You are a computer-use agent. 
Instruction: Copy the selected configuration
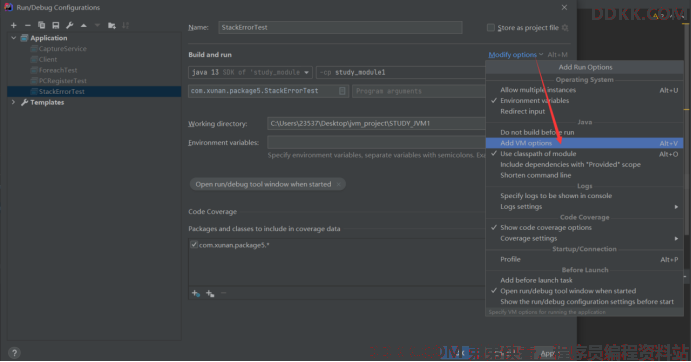tap(41, 26)
